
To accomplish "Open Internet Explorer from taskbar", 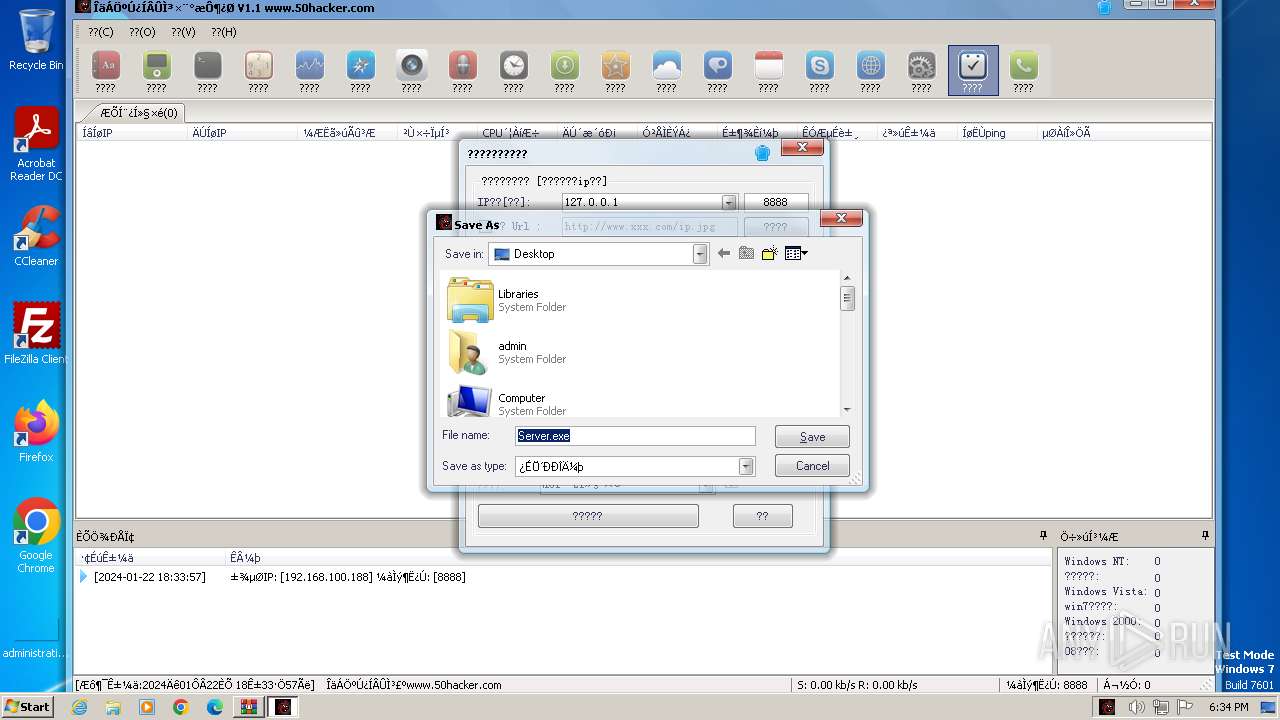I will click(79, 707).
